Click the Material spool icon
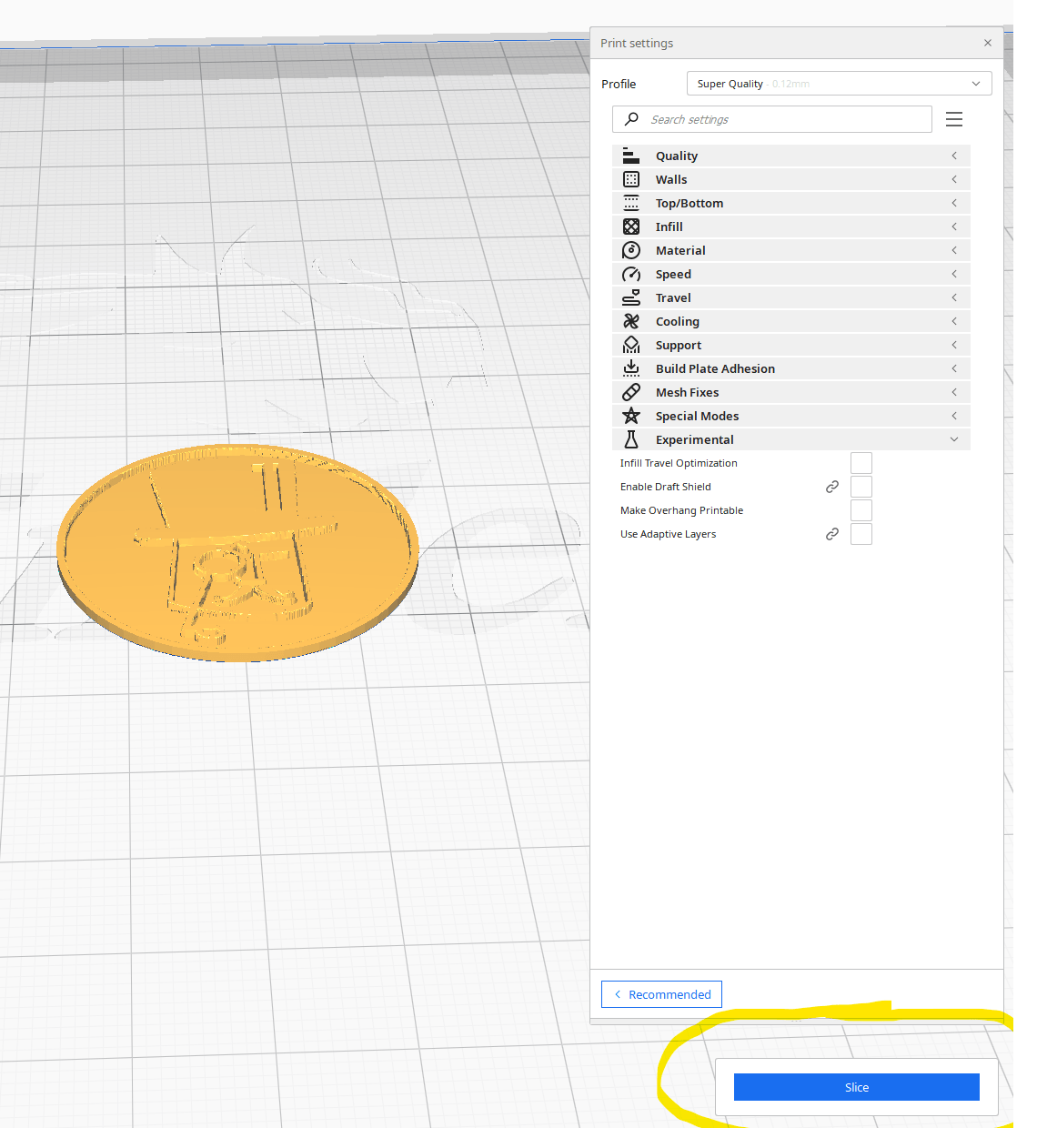The height and width of the screenshot is (1148, 1047). (x=630, y=250)
